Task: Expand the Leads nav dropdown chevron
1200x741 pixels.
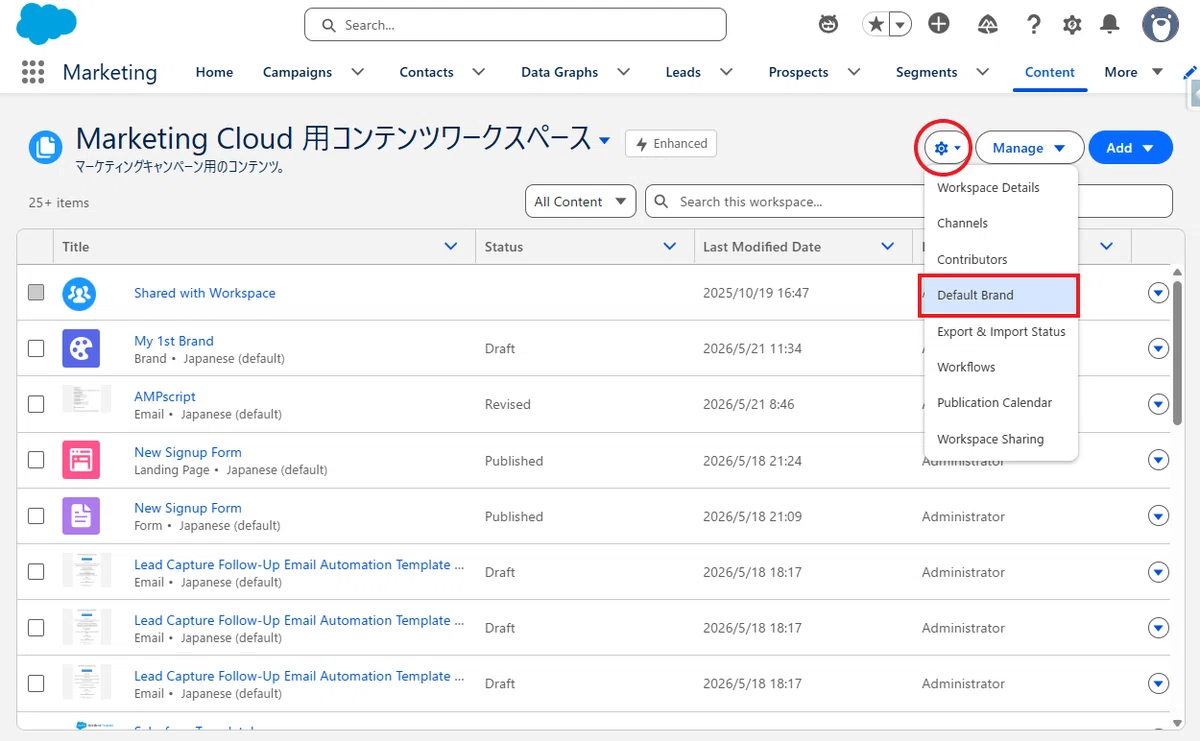Action: (x=726, y=72)
